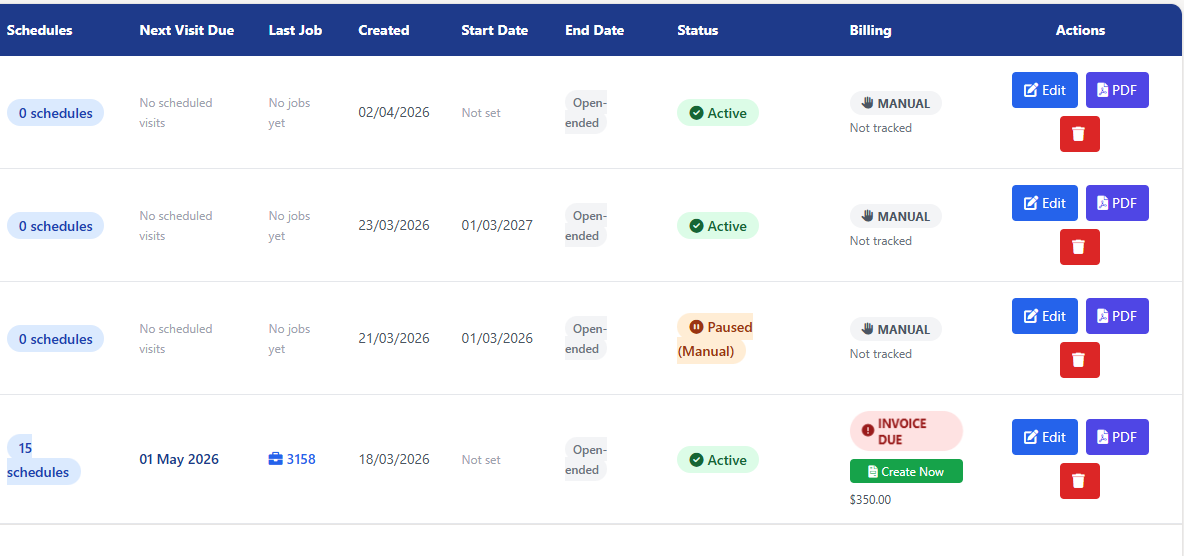Image resolution: width=1184 pixels, height=556 pixels.
Task: Click the Status column header
Action: point(698,30)
